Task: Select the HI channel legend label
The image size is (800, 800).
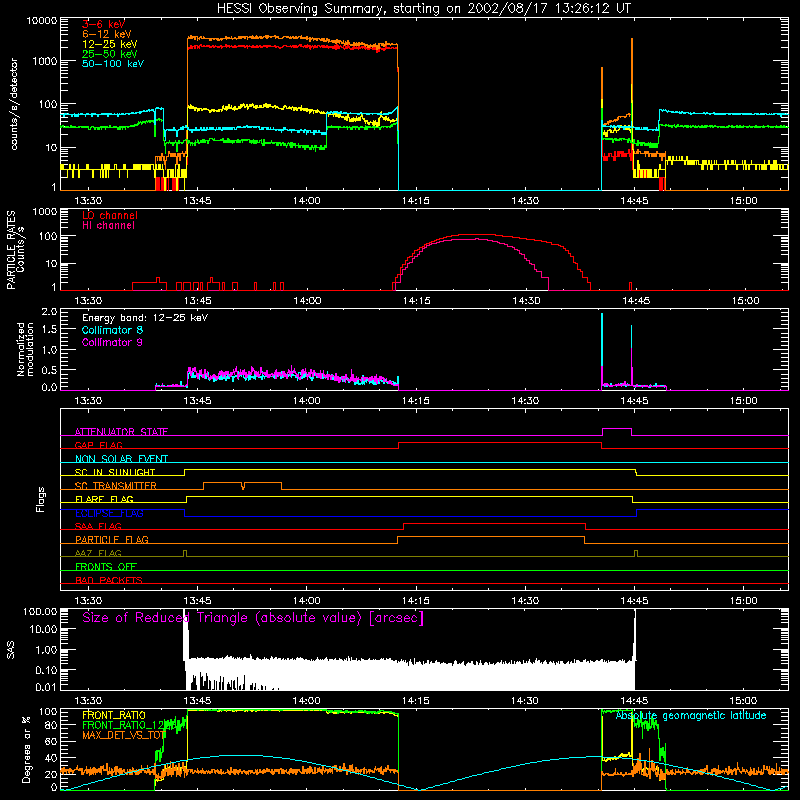Action: 108,226
